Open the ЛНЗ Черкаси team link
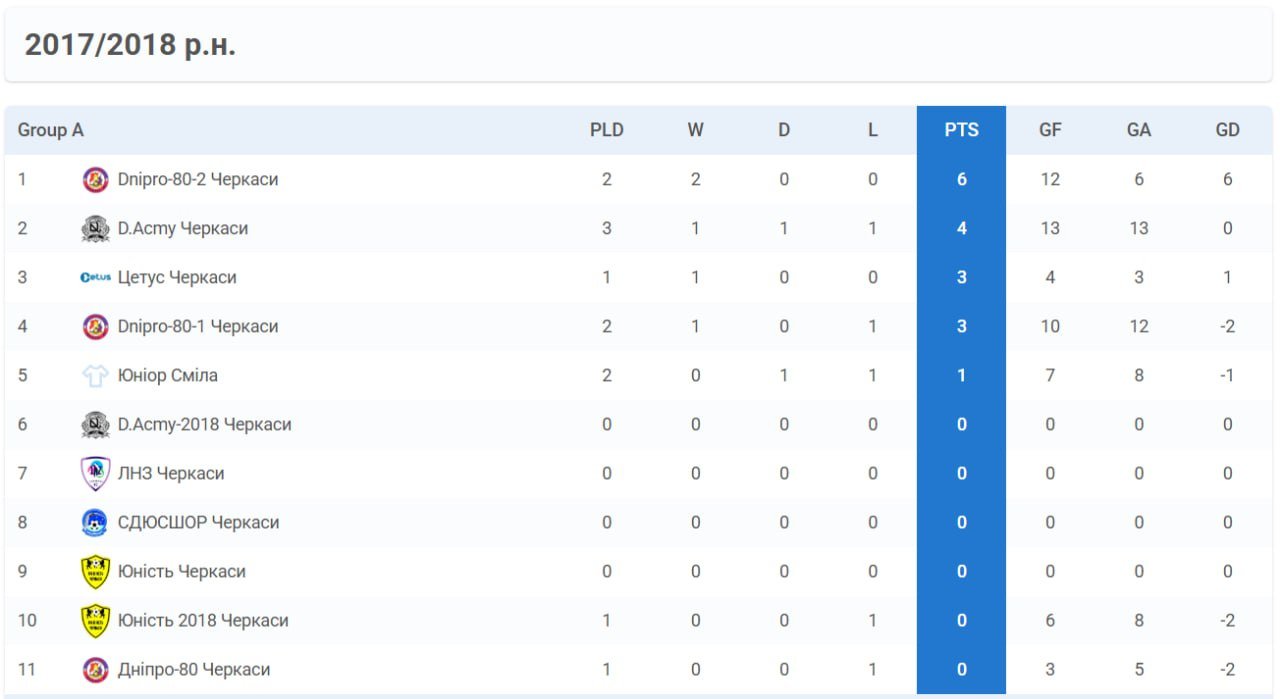Screen dimensions: 1280x699 171,474
